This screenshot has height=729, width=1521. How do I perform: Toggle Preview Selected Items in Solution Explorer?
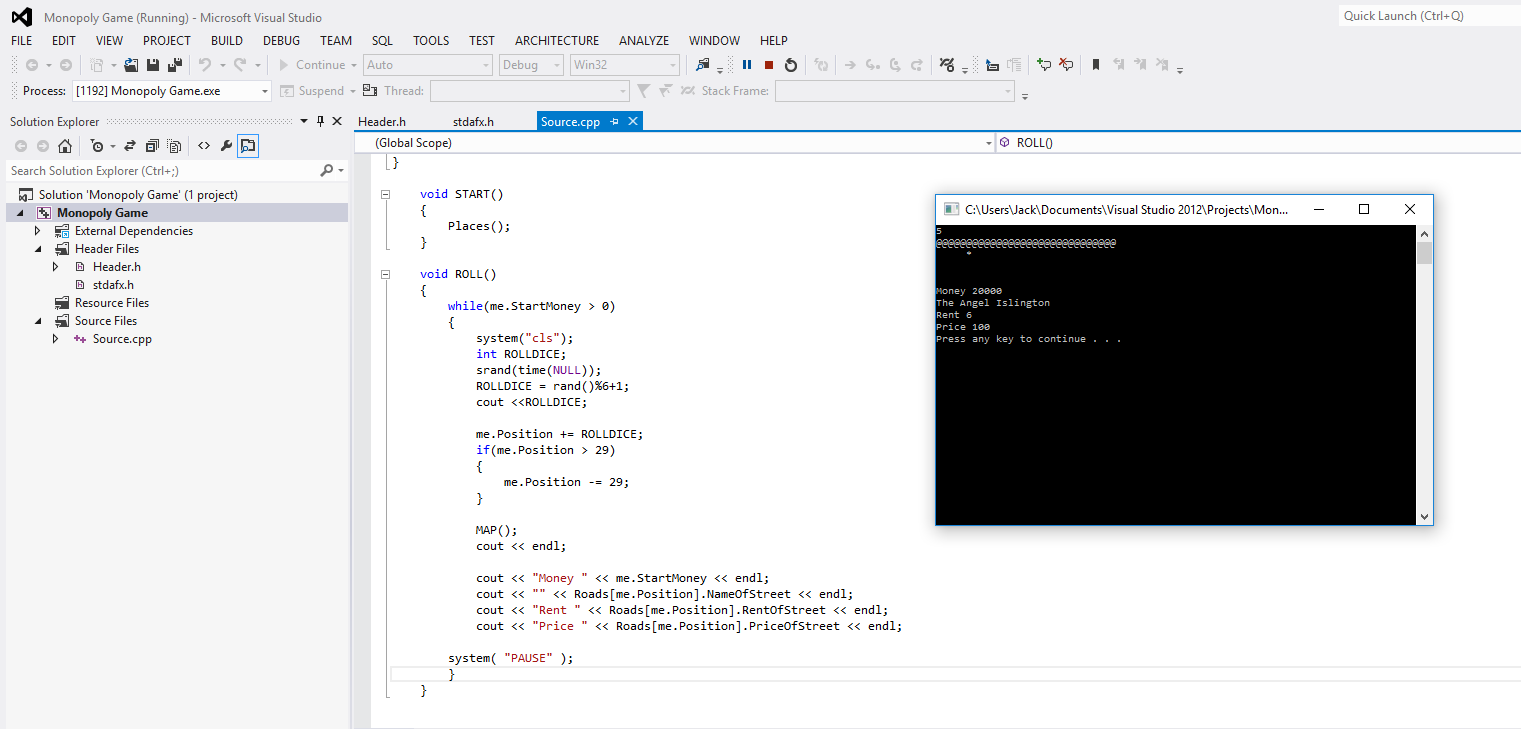248,146
